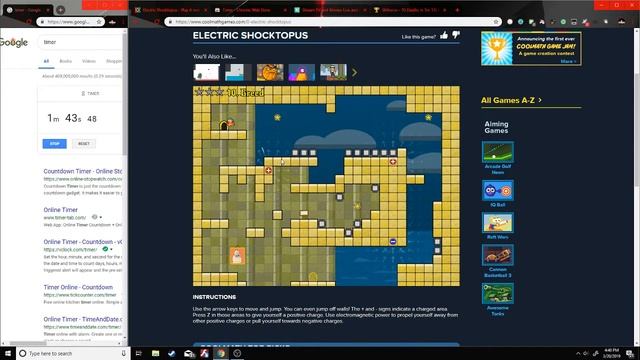Expand All Games A-Z link
This screenshot has width=640, height=360.
511,100
